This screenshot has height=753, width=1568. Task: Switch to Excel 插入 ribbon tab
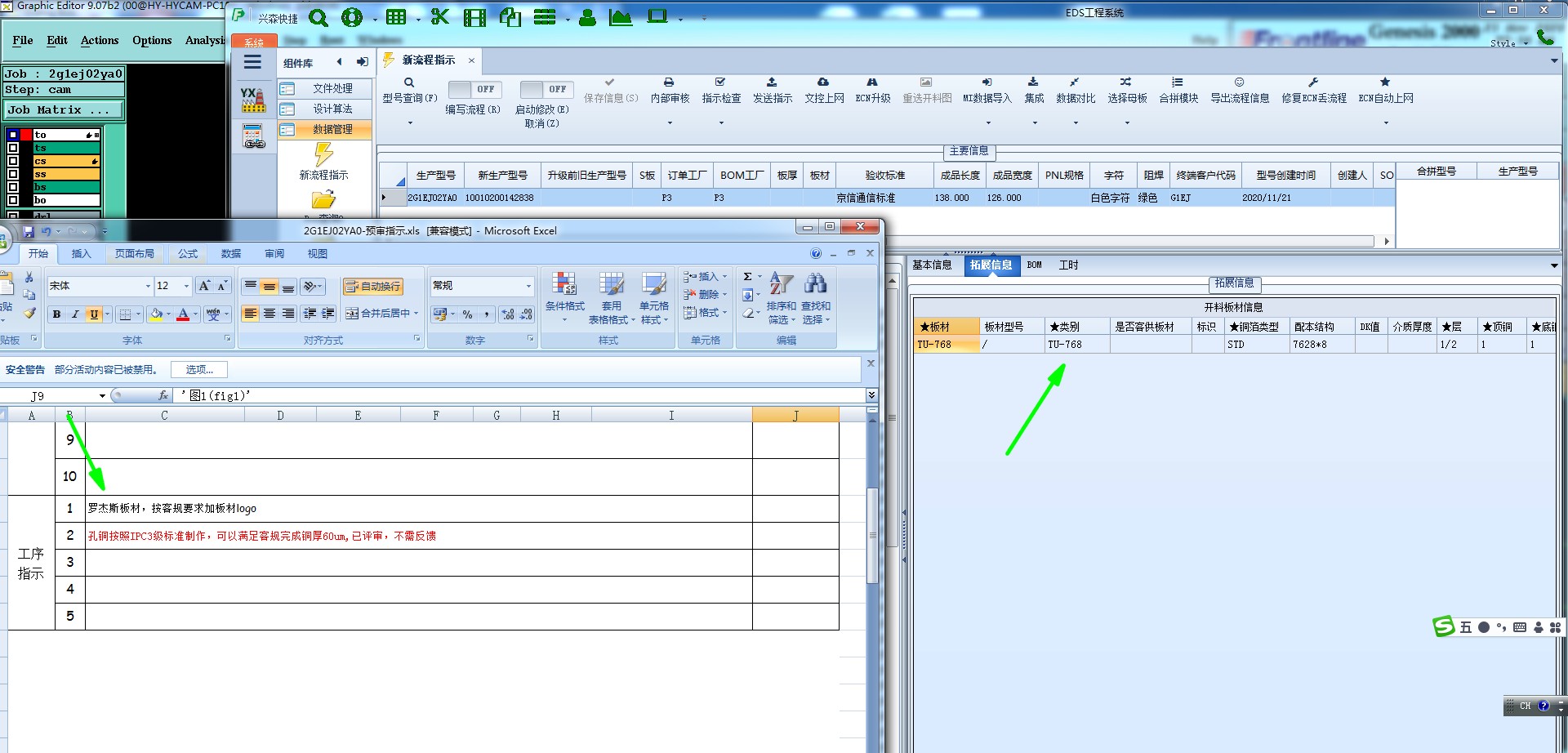[x=82, y=254]
